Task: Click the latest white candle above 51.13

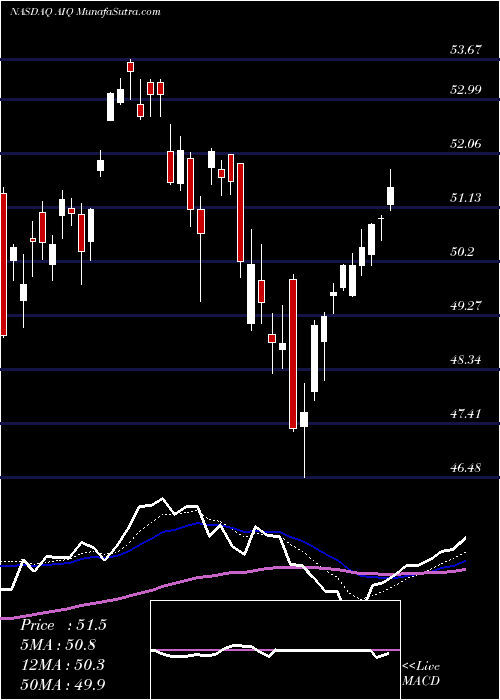Action: tap(391, 196)
